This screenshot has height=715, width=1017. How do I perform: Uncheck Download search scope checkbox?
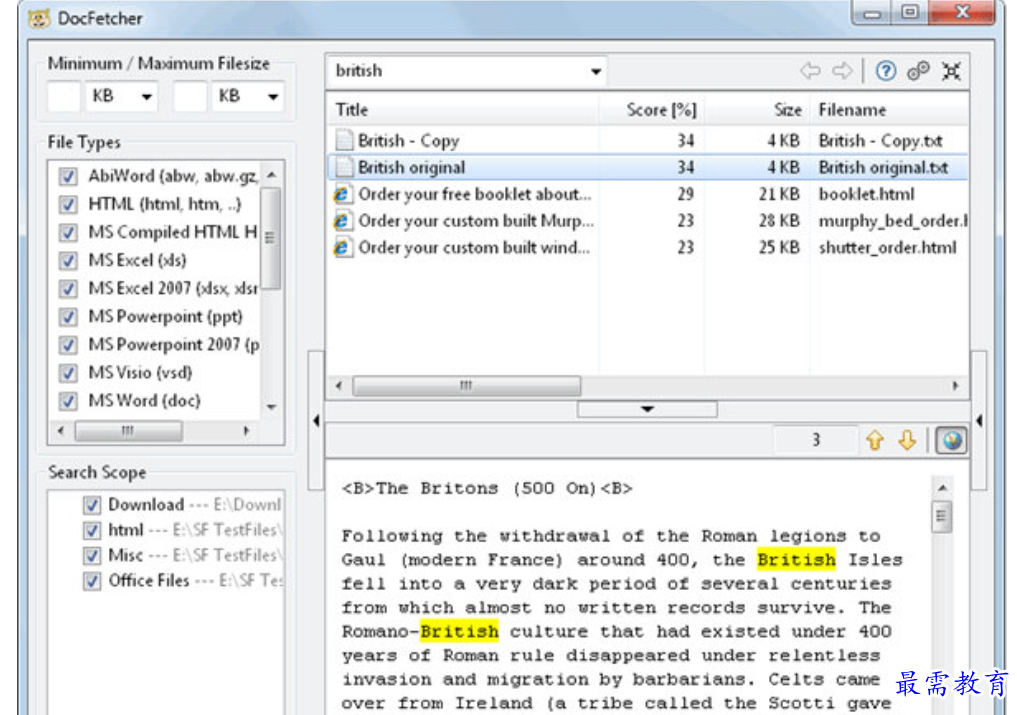pos(92,505)
